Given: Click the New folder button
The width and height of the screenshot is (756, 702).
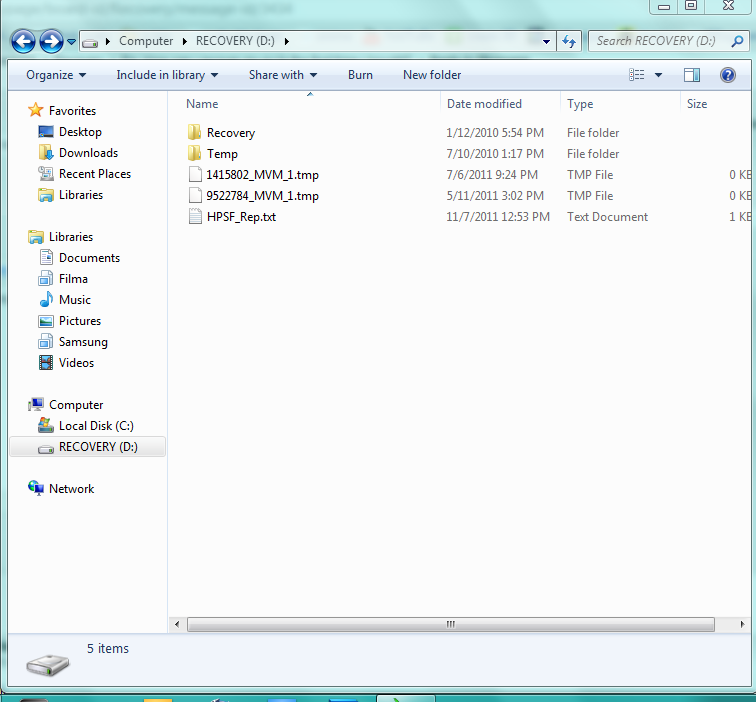Looking at the screenshot, I should pos(432,75).
